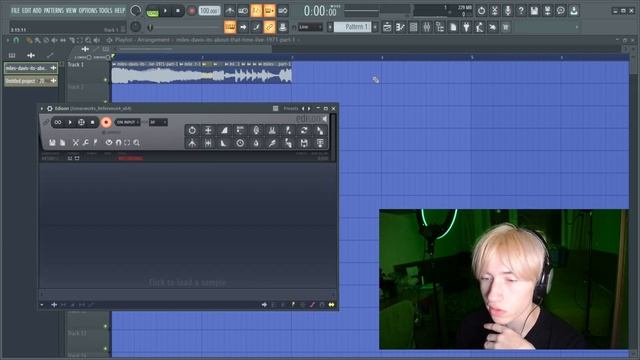Toggle wait for input before recording
The width and height of the screenshot is (640, 360).
(x=243, y=11)
